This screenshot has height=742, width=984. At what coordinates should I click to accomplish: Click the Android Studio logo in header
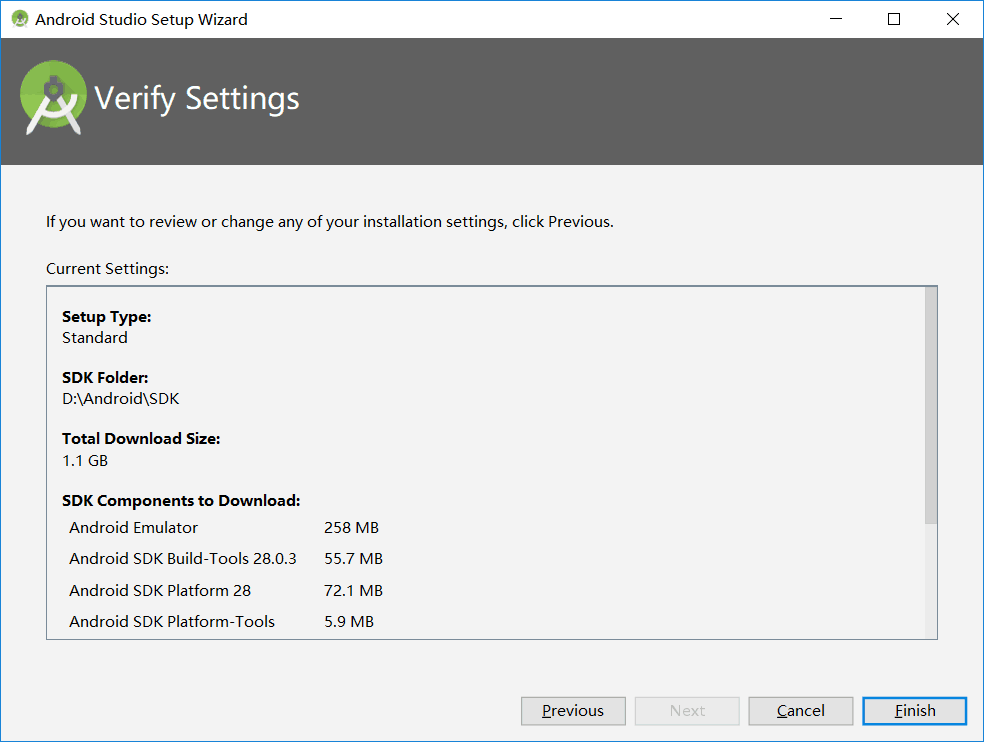click(x=53, y=97)
